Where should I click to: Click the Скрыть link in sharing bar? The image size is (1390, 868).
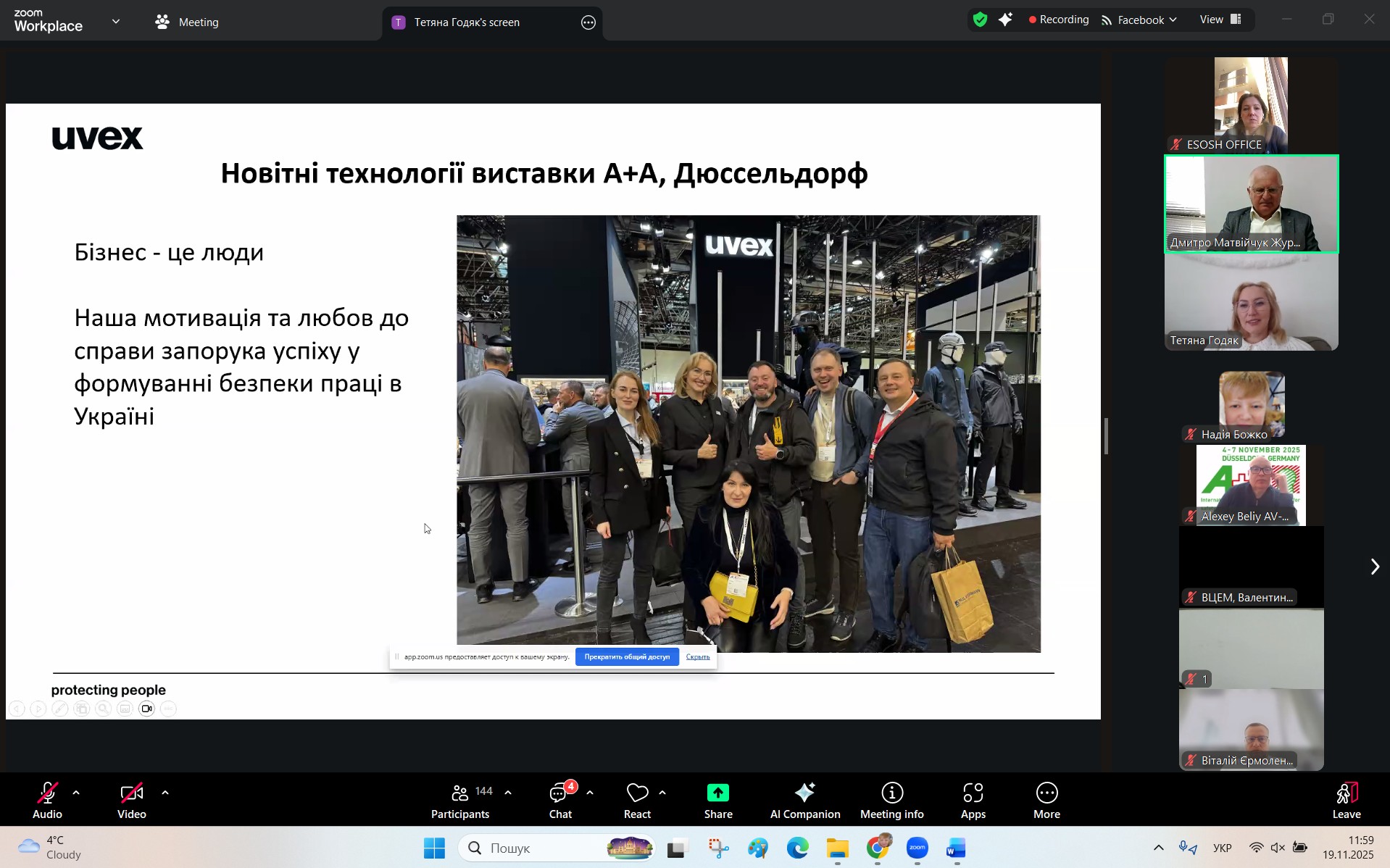697,657
